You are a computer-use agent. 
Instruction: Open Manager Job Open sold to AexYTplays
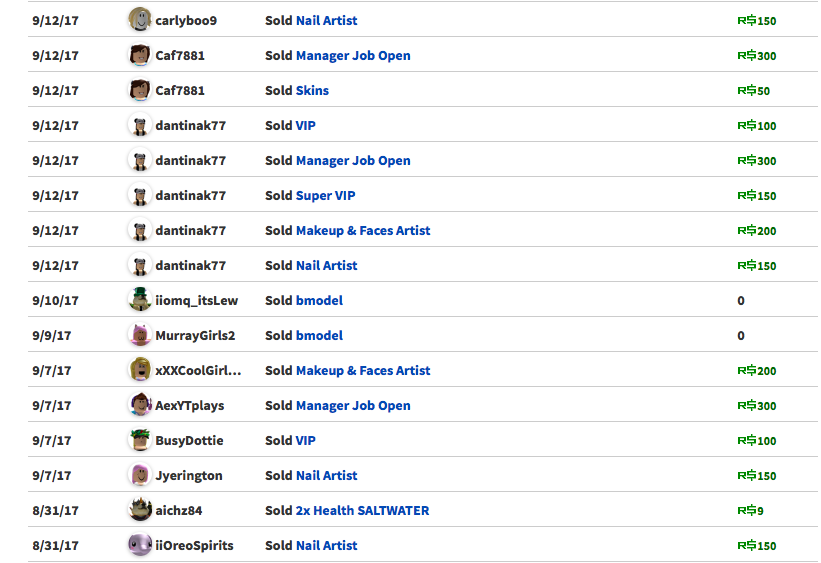(353, 406)
